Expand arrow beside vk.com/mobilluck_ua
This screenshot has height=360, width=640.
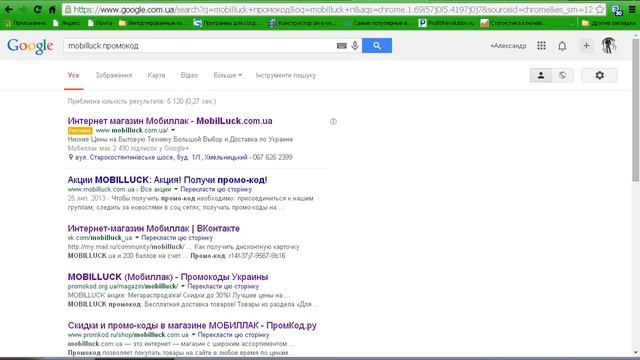(x=137, y=238)
